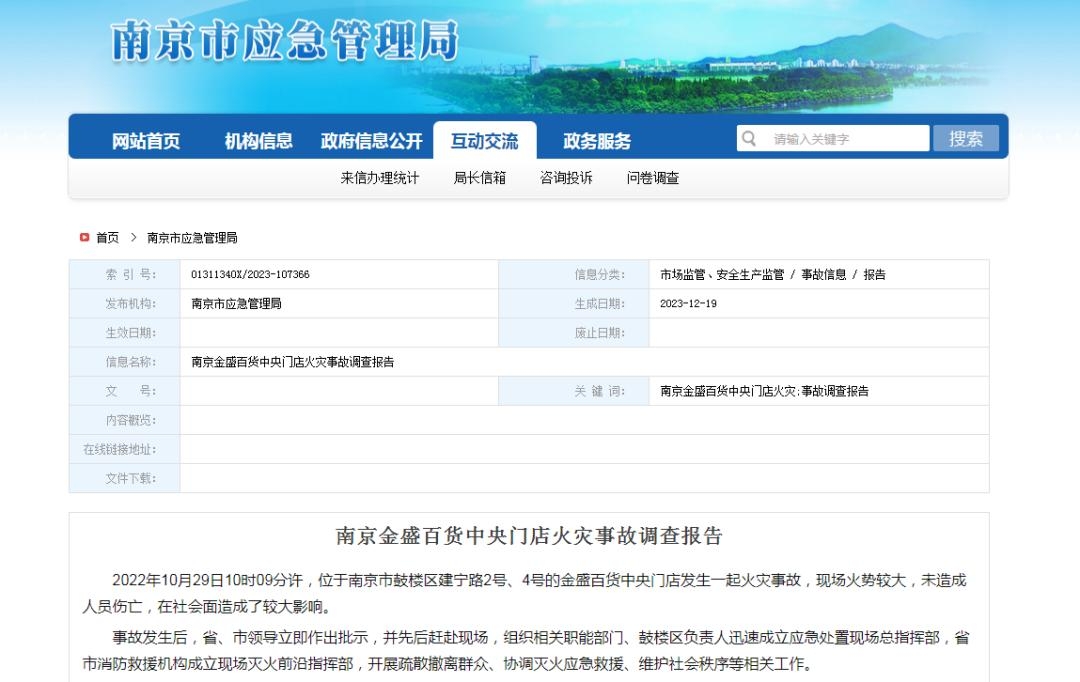The width and height of the screenshot is (1080, 682).
Task: Select 来信办理统计 in the submenu
Action: [381, 178]
